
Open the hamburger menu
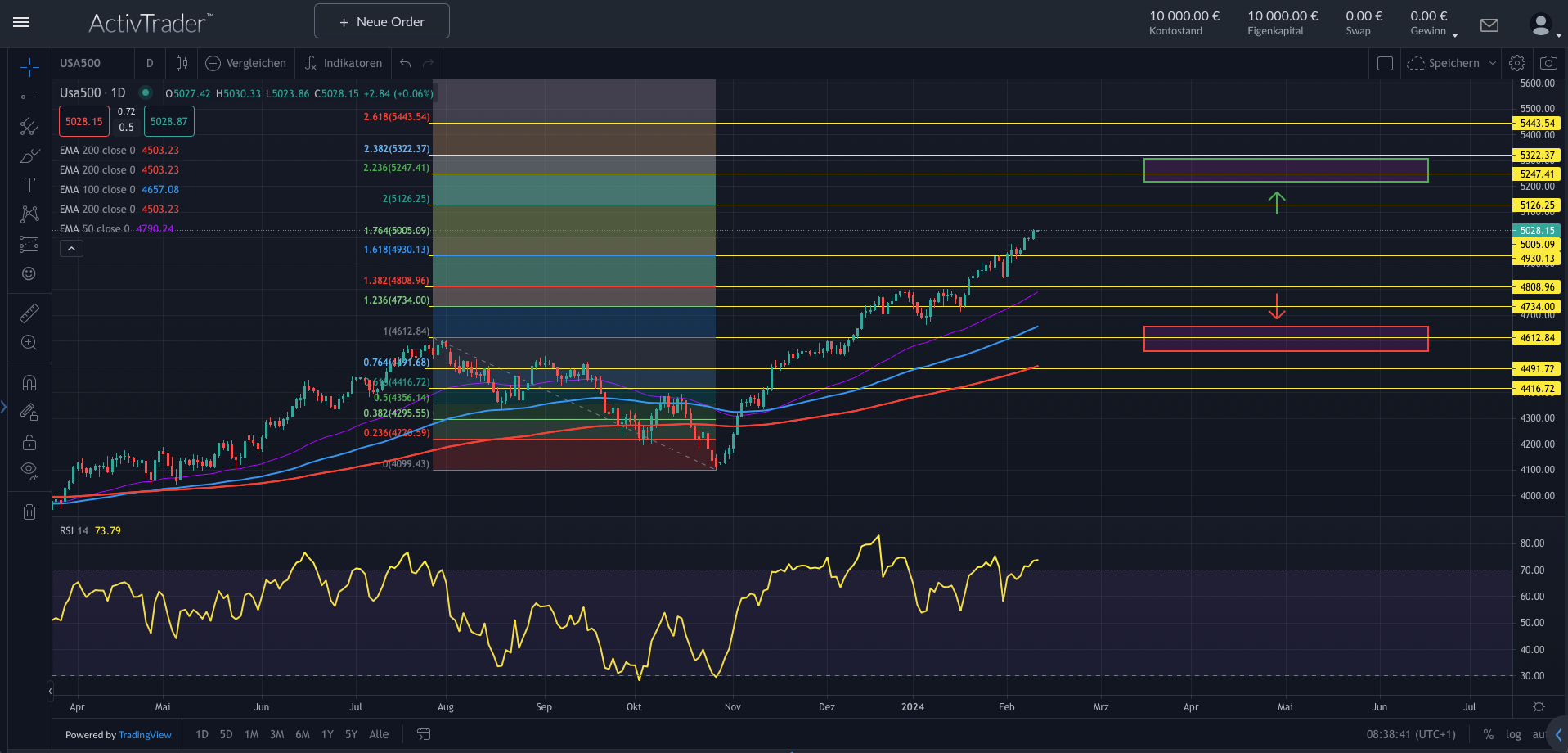click(21, 22)
